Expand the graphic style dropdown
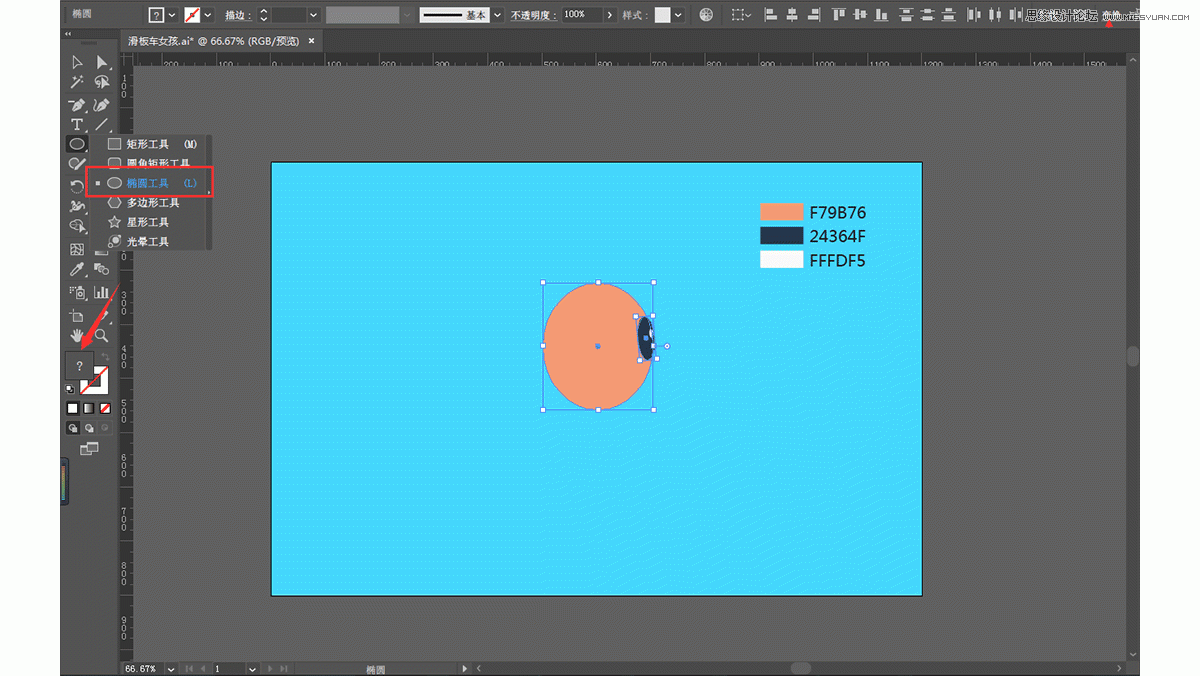 (679, 15)
